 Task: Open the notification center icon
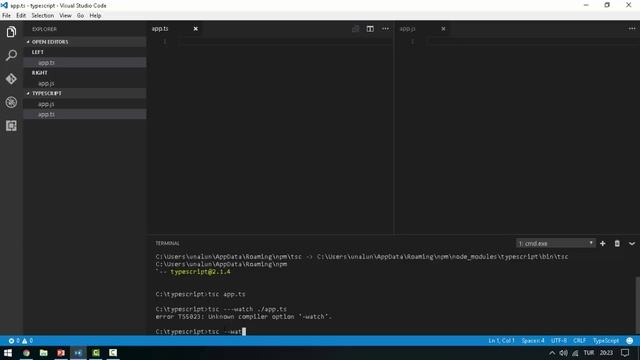625,353
